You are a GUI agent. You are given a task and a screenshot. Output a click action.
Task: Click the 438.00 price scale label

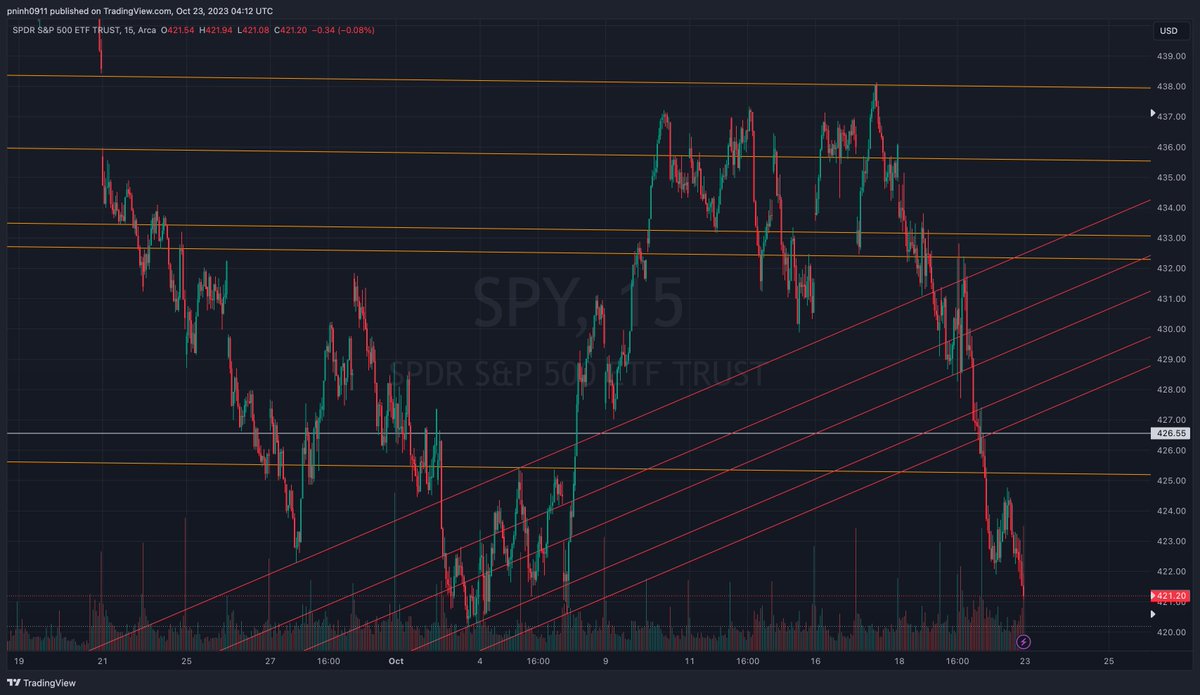tap(1172, 86)
